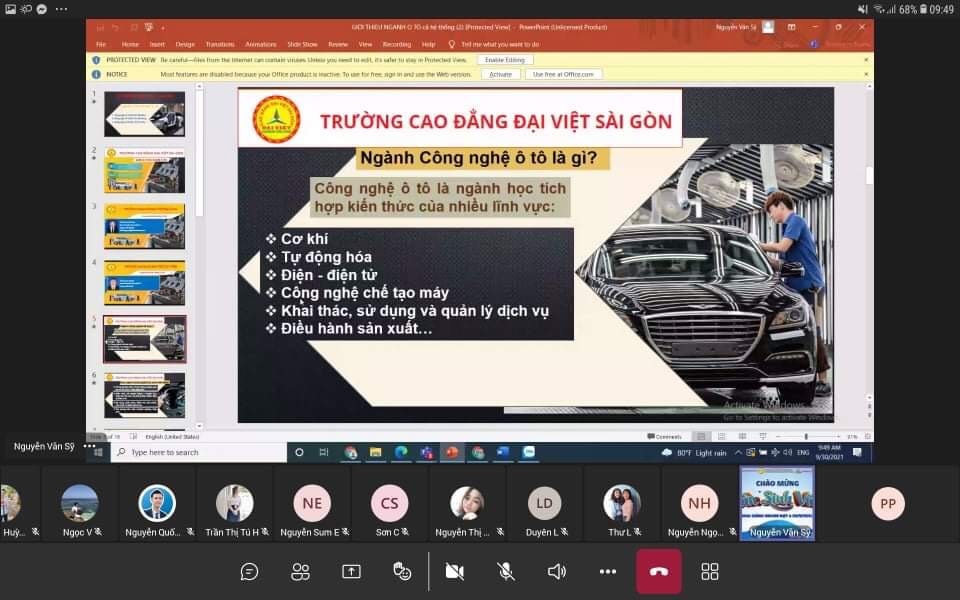This screenshot has width=960, height=600.
Task: Select participant Sơn C tile
Action: [389, 504]
